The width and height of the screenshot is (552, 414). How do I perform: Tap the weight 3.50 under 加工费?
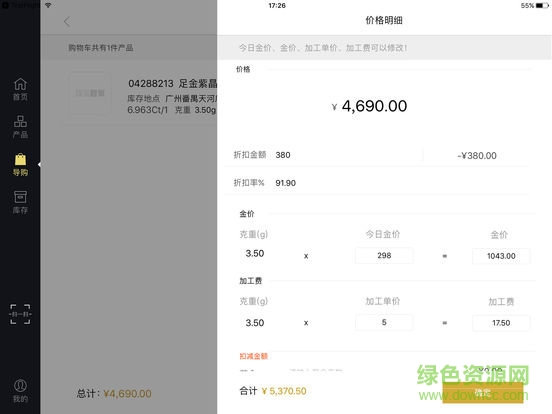pos(255,323)
